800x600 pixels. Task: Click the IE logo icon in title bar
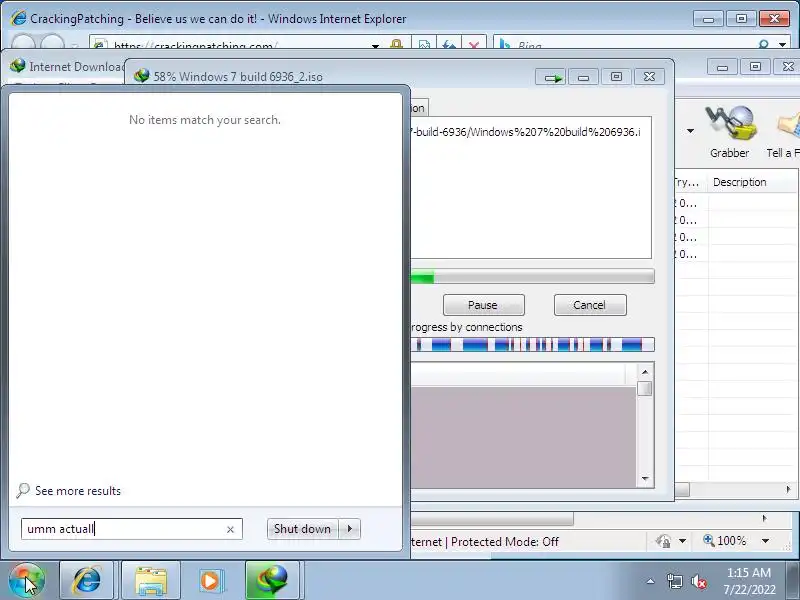click(18, 18)
